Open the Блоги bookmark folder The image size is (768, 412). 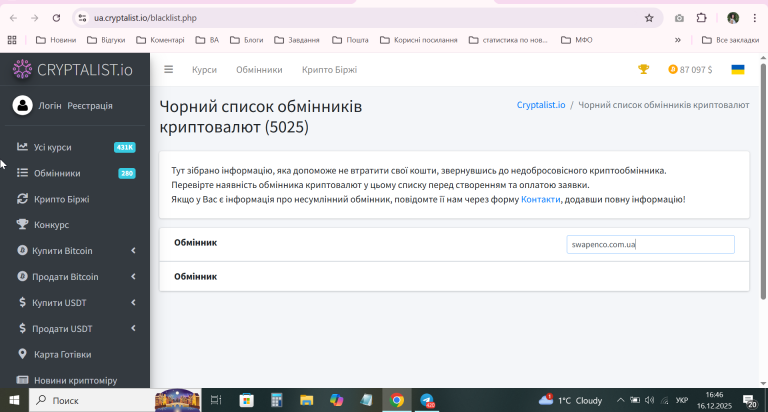point(246,40)
